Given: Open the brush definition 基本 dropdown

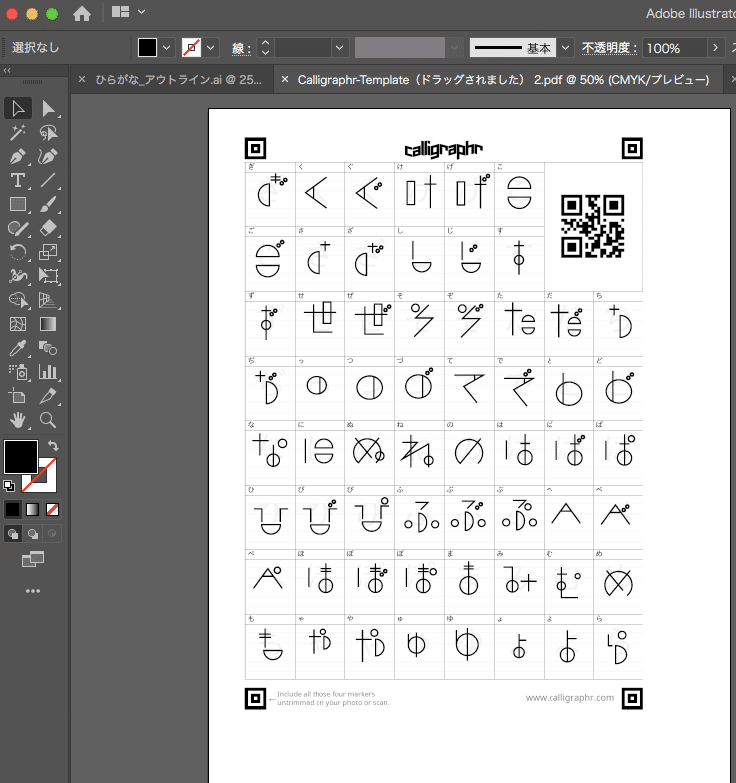Looking at the screenshot, I should tap(565, 48).
